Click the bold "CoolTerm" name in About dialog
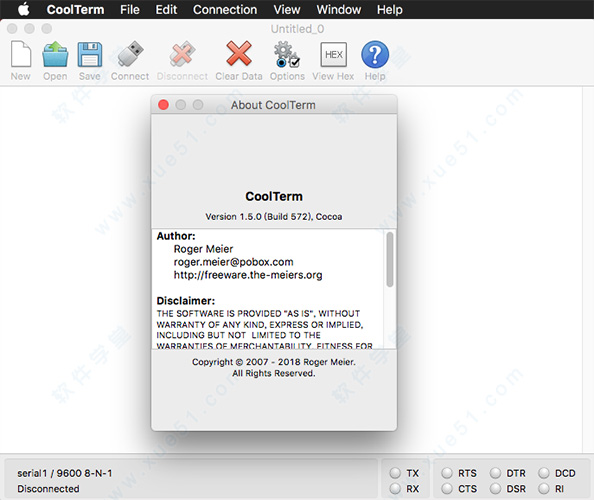This screenshot has height=500, width=594. click(x=274, y=196)
